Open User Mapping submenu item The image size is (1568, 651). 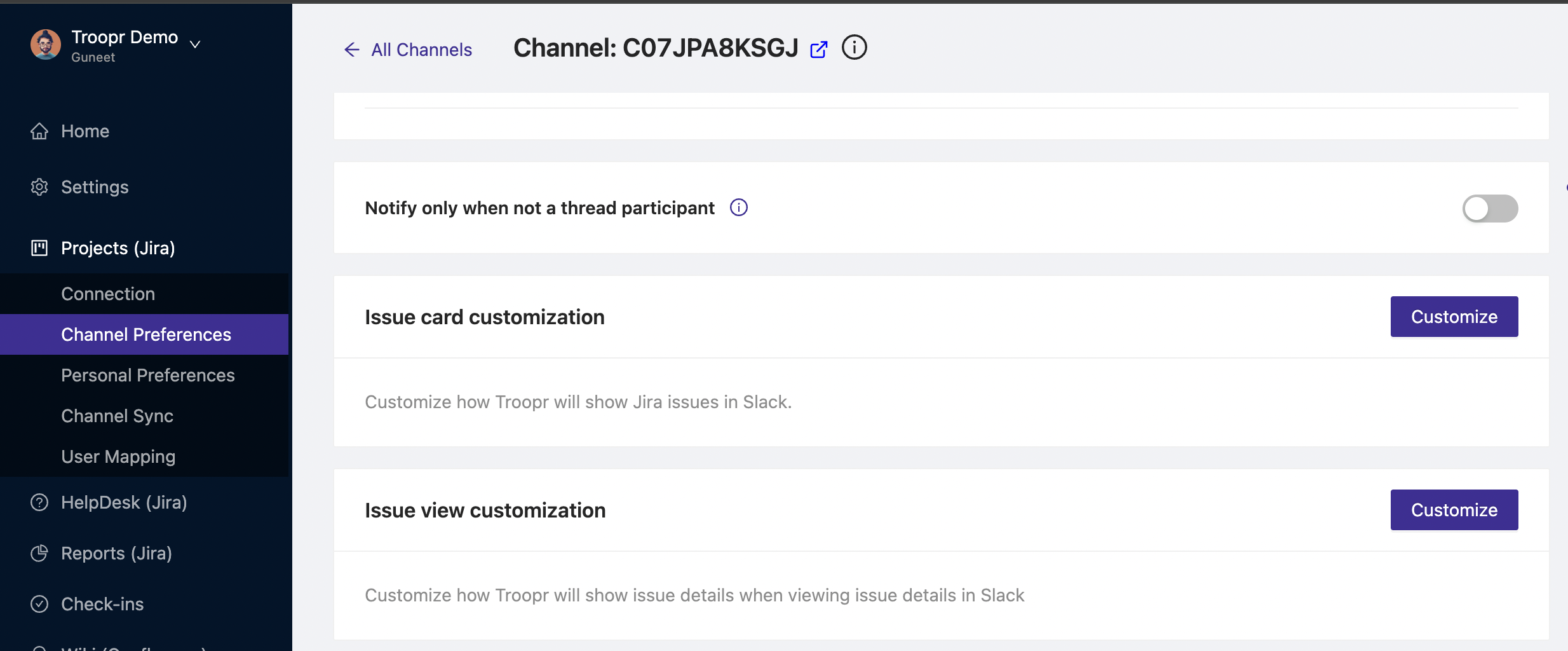[144, 456]
